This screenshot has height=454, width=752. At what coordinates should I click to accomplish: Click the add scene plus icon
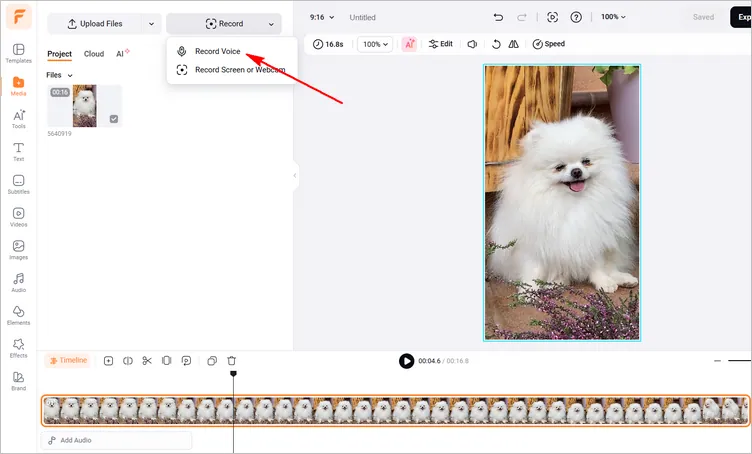click(108, 361)
